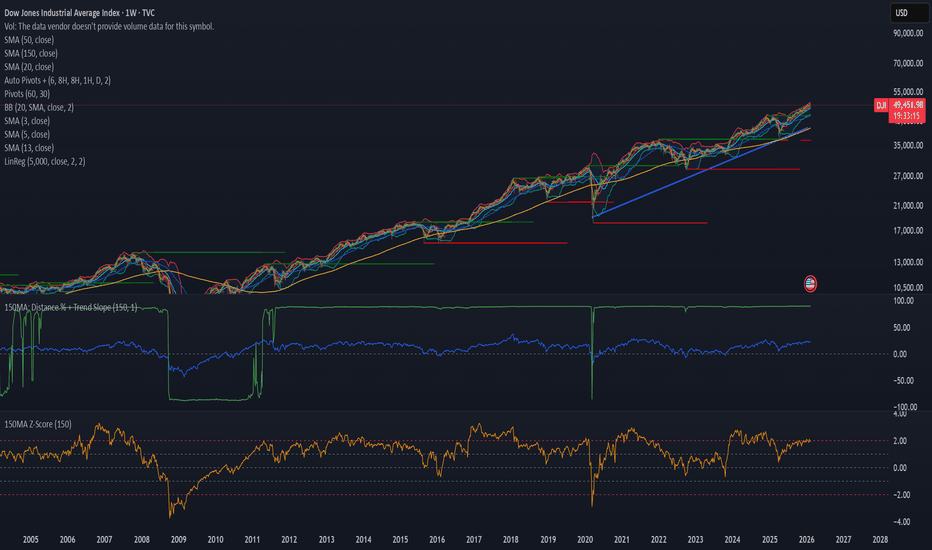
Task: Click the 13,000.00 price axis label
Action: pos(908,262)
